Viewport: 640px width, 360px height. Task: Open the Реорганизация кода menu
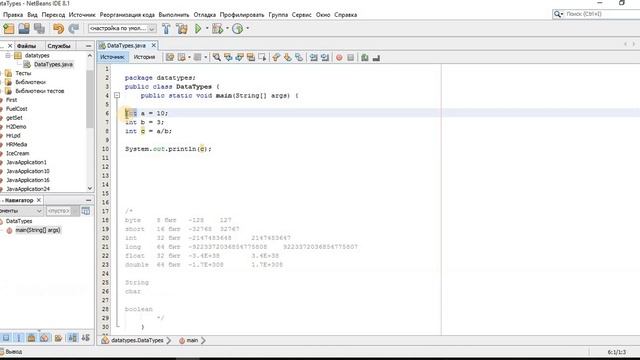[x=127, y=15]
